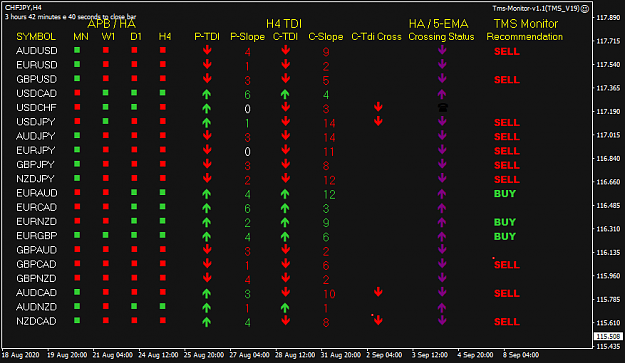Click EURGBP green C-TDI up arrow
Screen dimensions: 625x363
285,236
